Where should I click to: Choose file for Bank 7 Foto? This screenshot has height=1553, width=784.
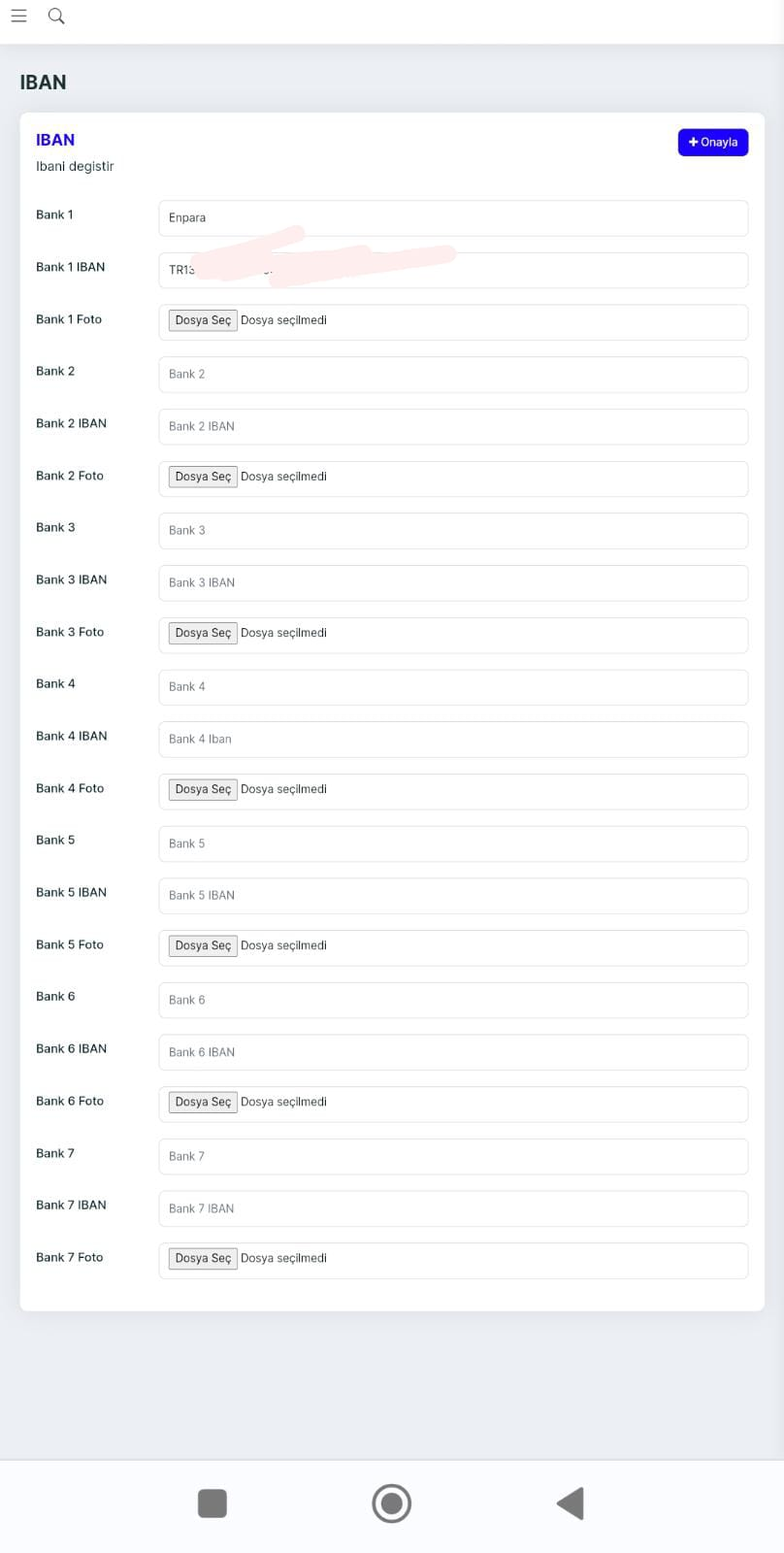point(203,1258)
